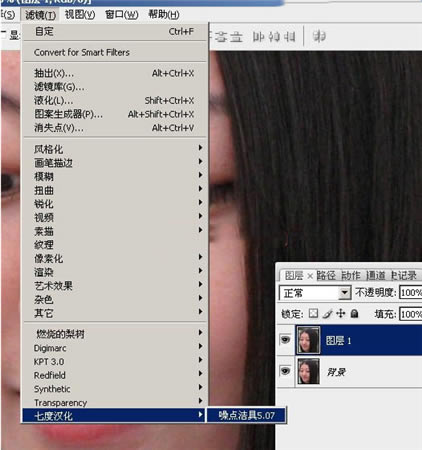The width and height of the screenshot is (422, 450).
Task: Open the 视图(V) menu
Action: pos(80,15)
